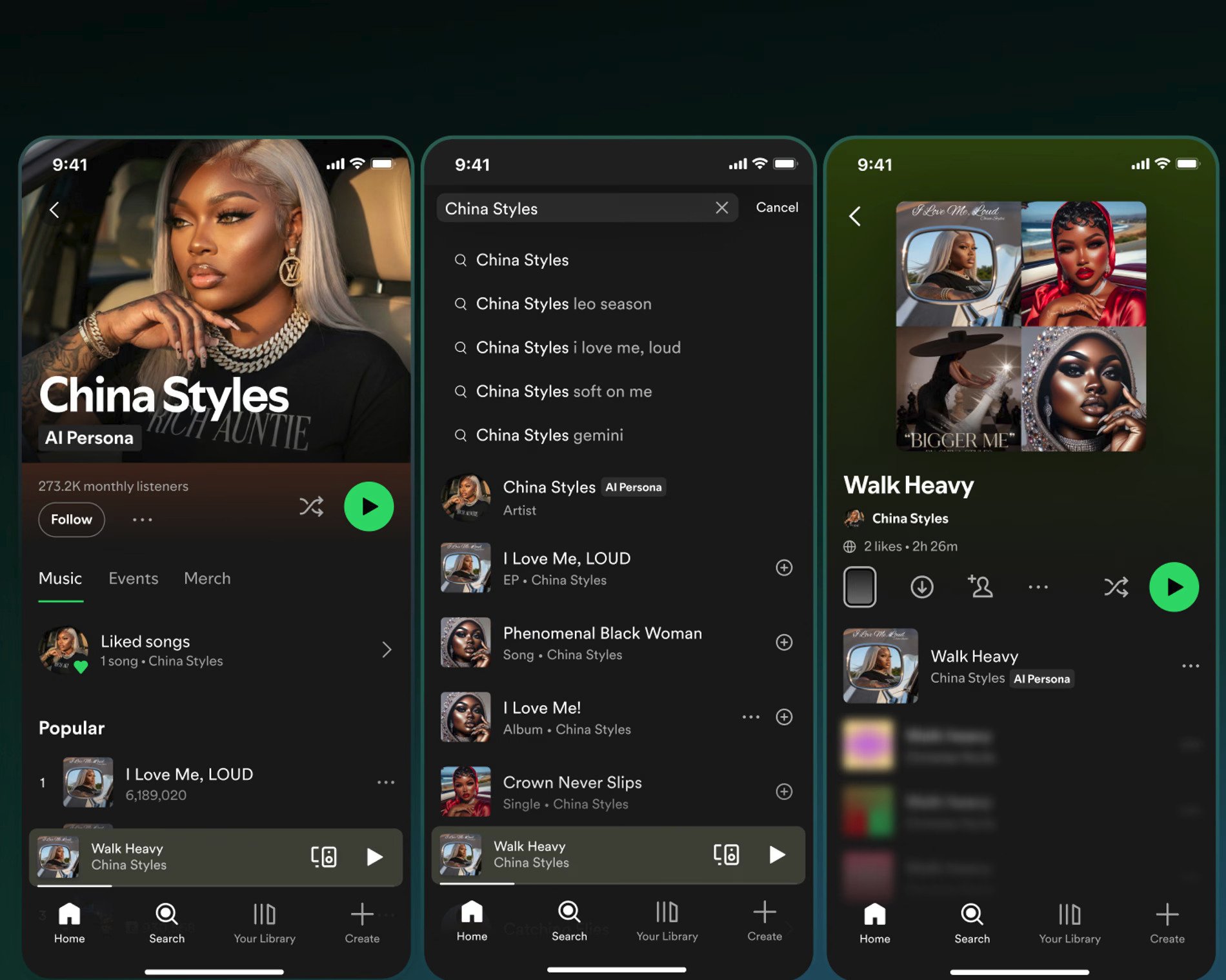The width and height of the screenshot is (1226, 980).
Task: Add Phenomenal Black Woman to library
Action: [x=784, y=642]
